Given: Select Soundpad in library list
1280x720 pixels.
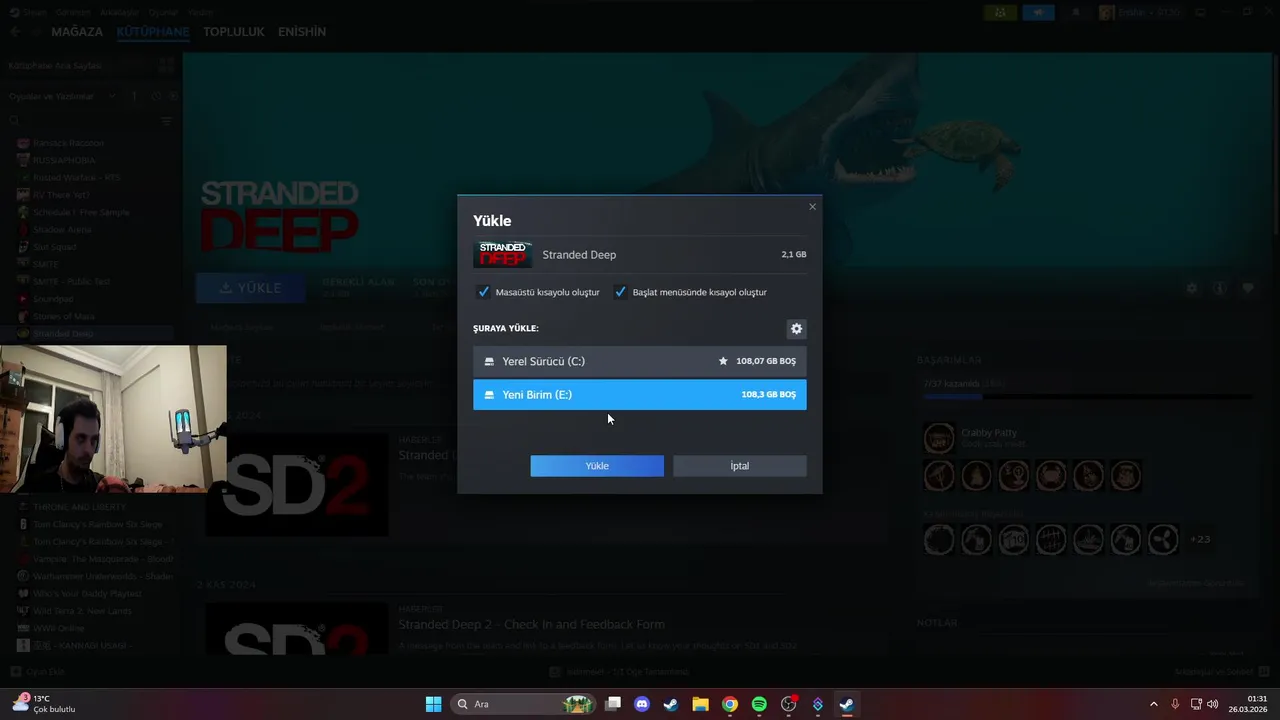Looking at the screenshot, I should [53, 299].
